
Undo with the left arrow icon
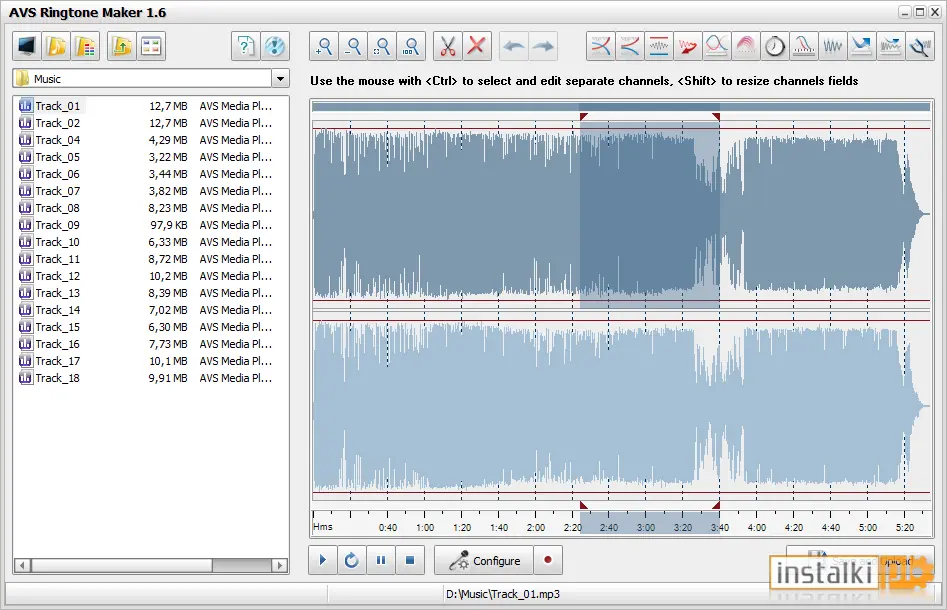click(x=514, y=47)
